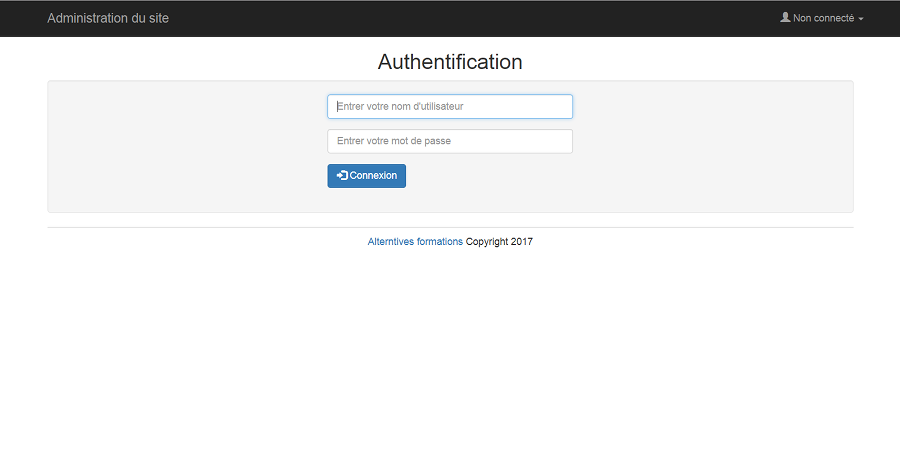Click the divider line above the footer
This screenshot has height=450, width=900.
(450, 227)
